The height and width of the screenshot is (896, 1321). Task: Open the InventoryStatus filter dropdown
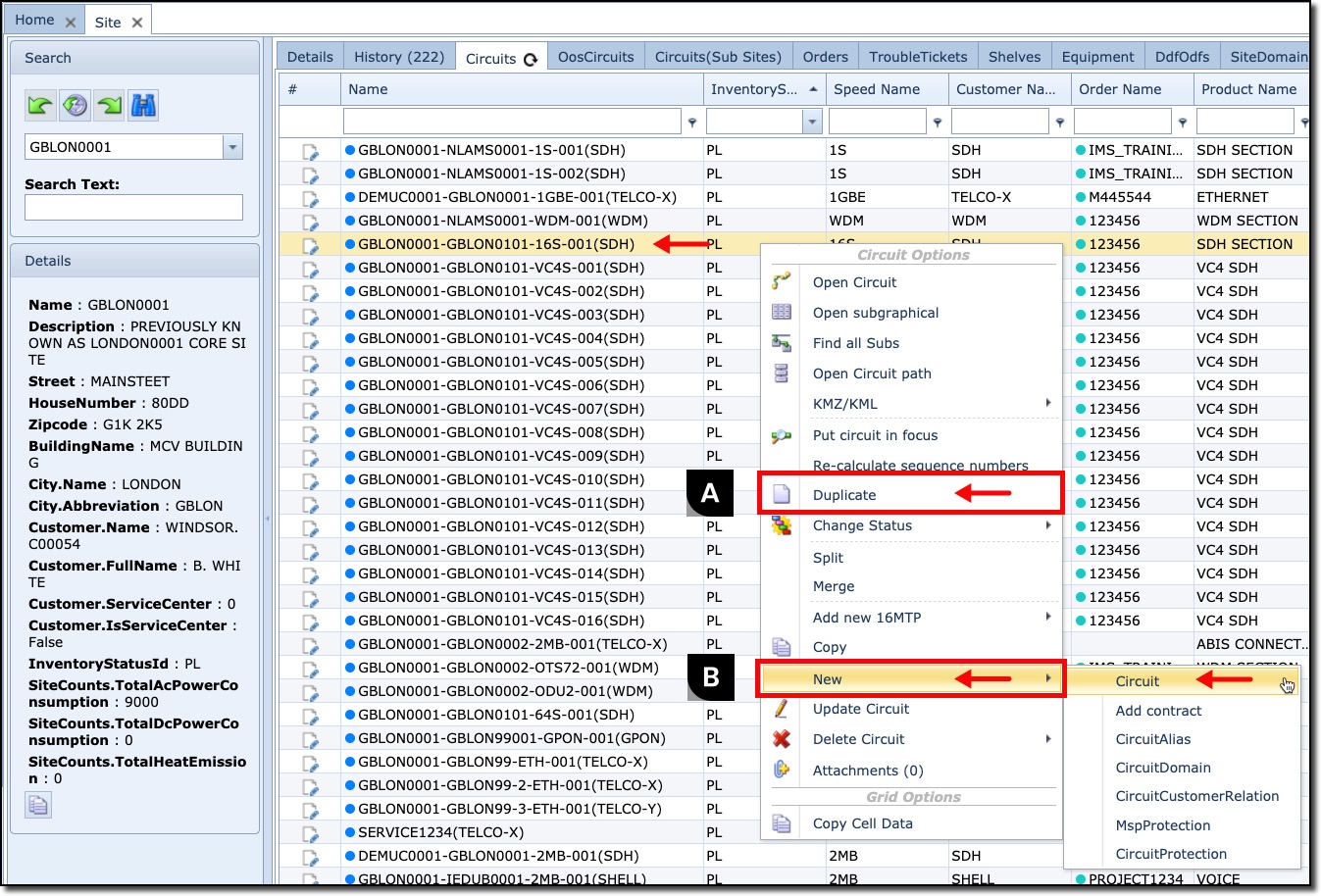click(x=812, y=122)
